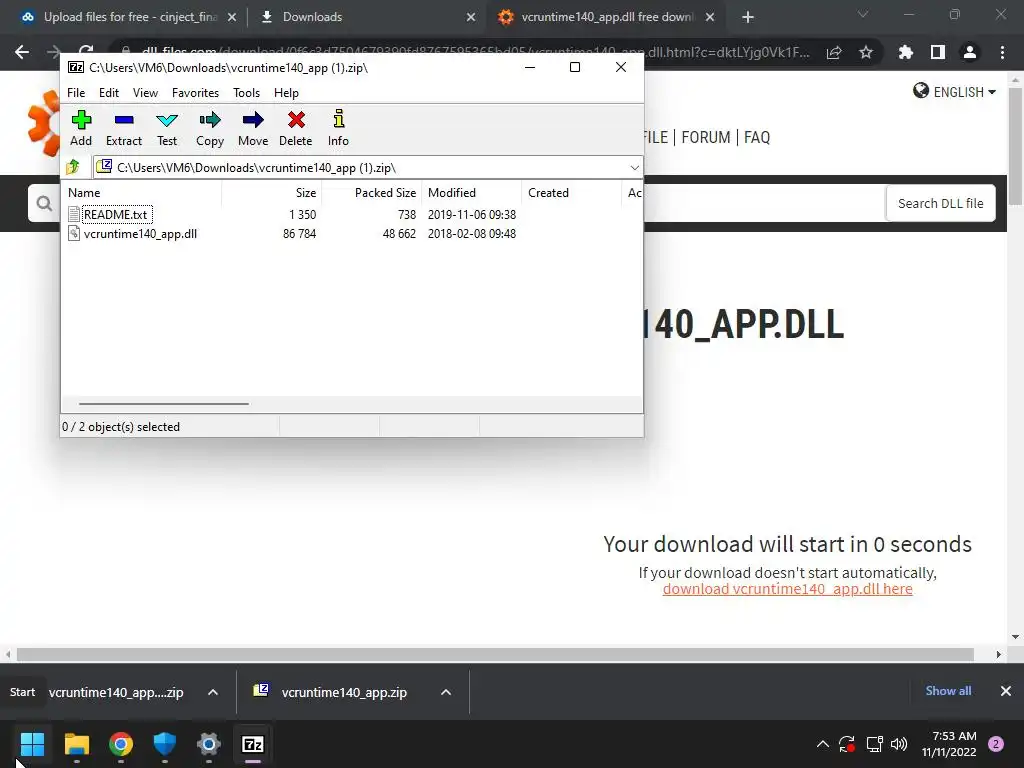The height and width of the screenshot is (768, 1024).
Task: Open Chrome from the taskbar
Action: coord(121,744)
